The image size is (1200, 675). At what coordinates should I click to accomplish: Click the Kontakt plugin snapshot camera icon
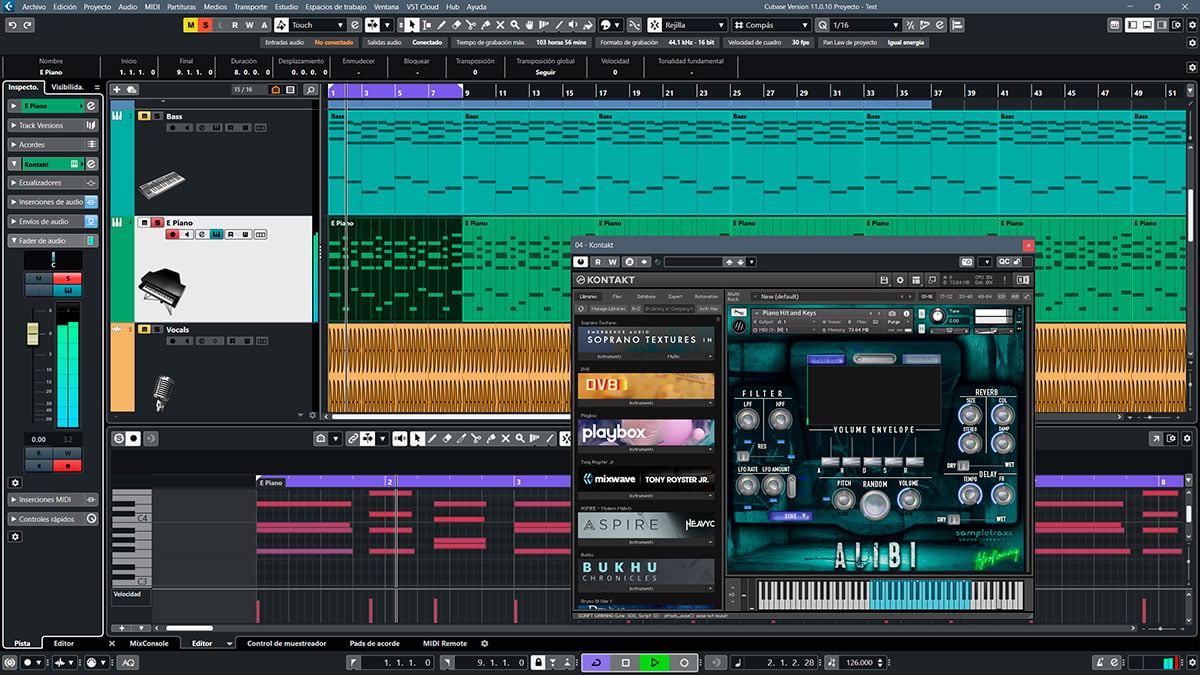(967, 262)
